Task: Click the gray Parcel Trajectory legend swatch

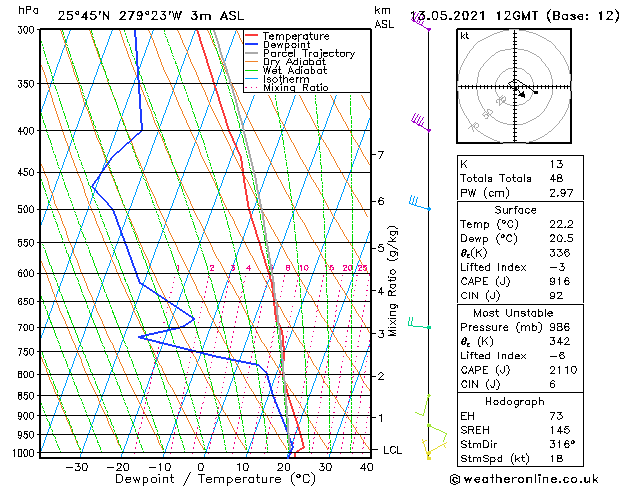Action: [251, 53]
